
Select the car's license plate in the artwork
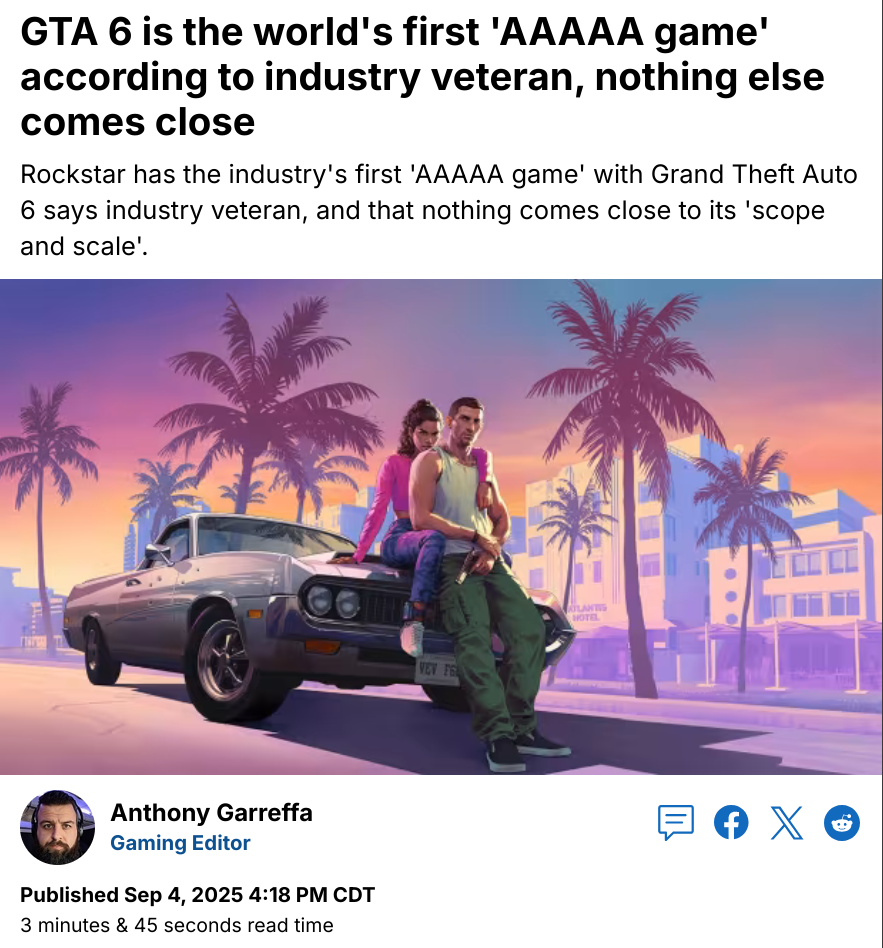tap(437, 671)
